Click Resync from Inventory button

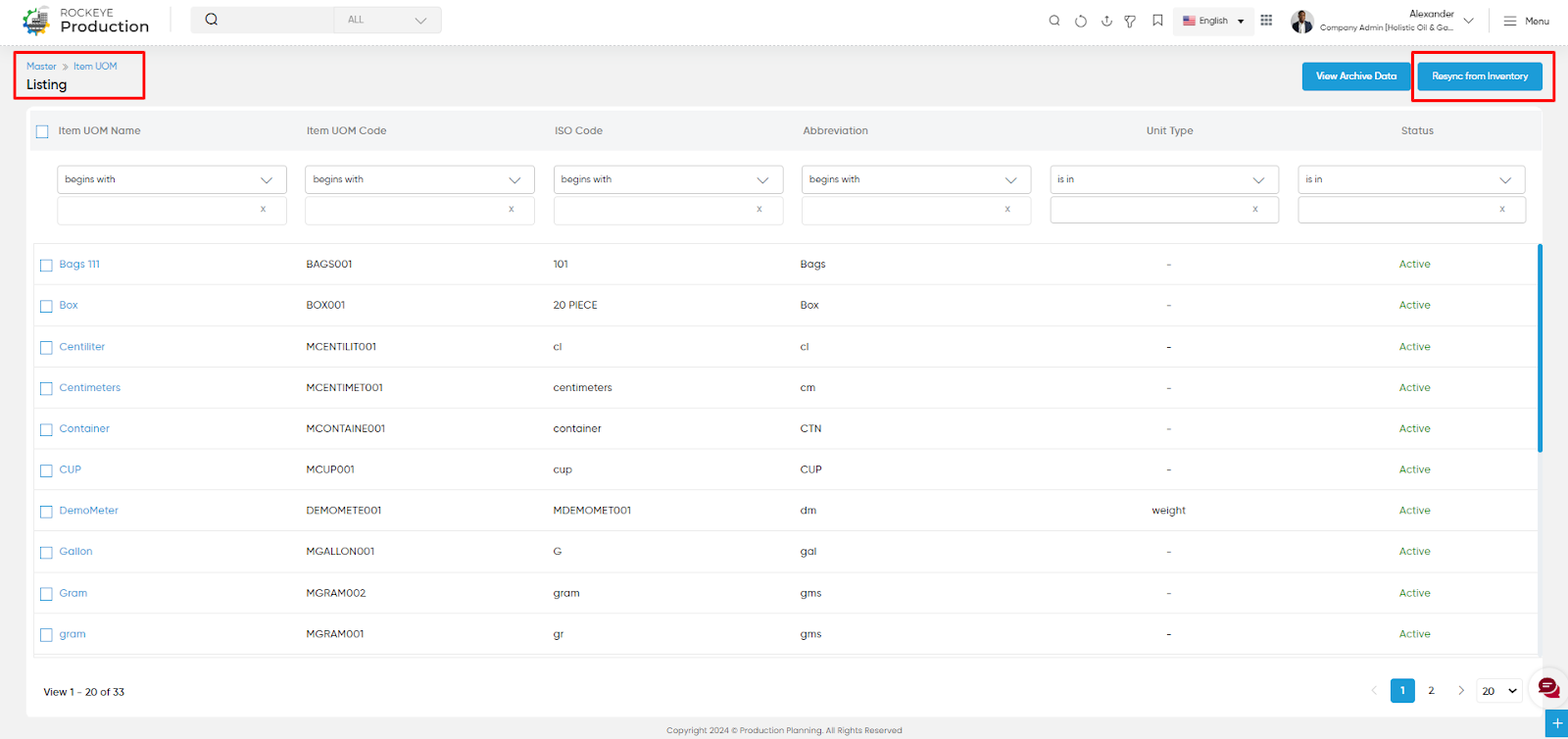(x=1480, y=76)
